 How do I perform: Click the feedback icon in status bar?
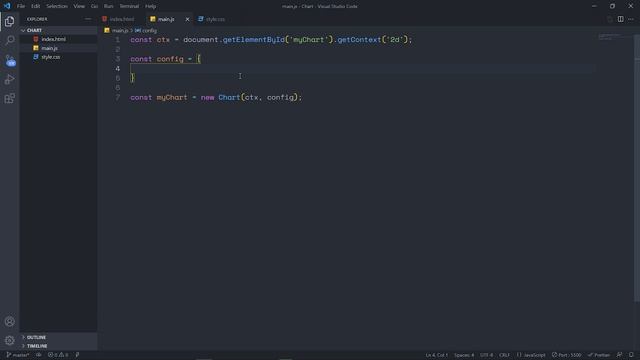tap(619, 355)
